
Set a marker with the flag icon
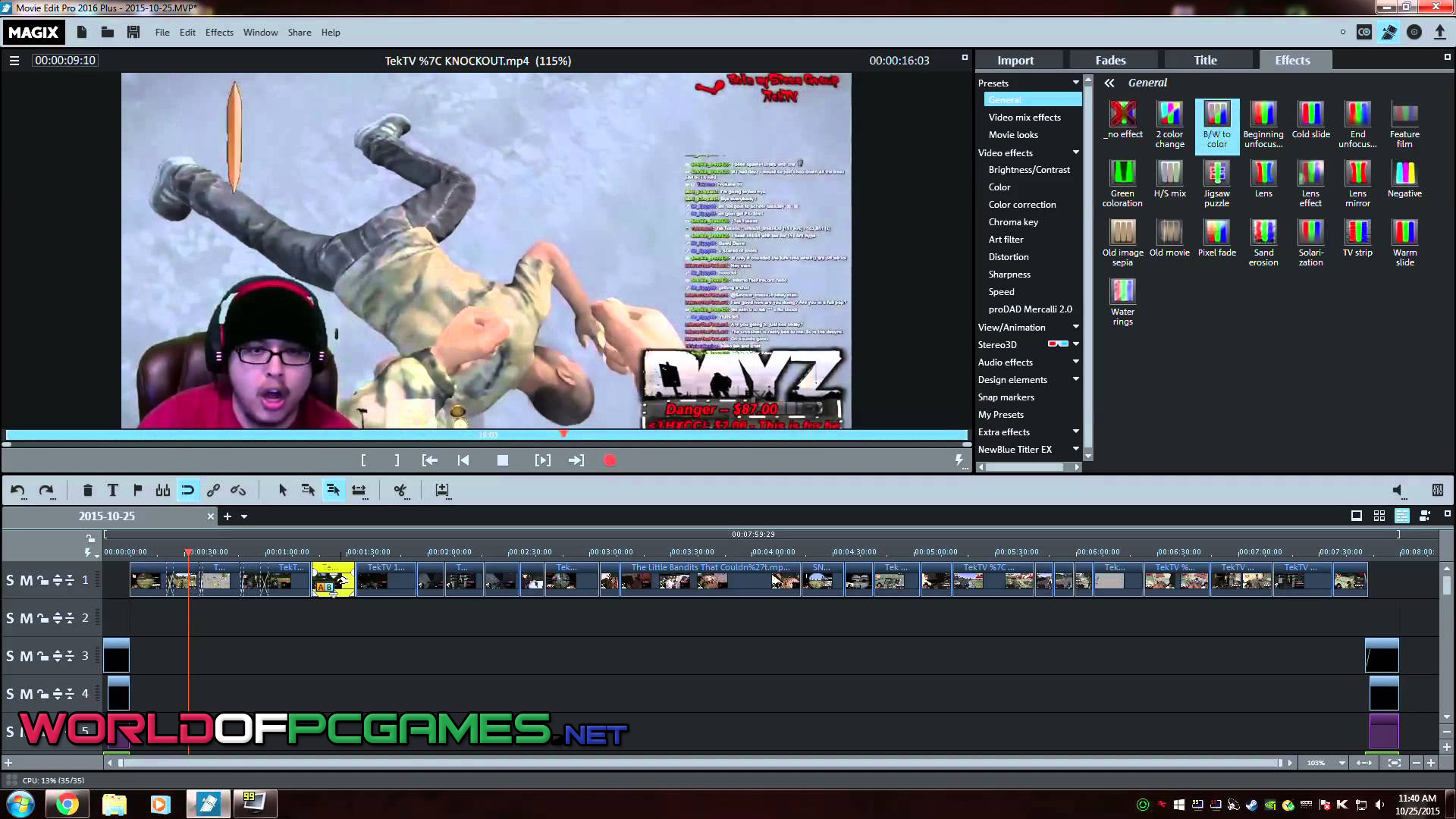coord(137,491)
